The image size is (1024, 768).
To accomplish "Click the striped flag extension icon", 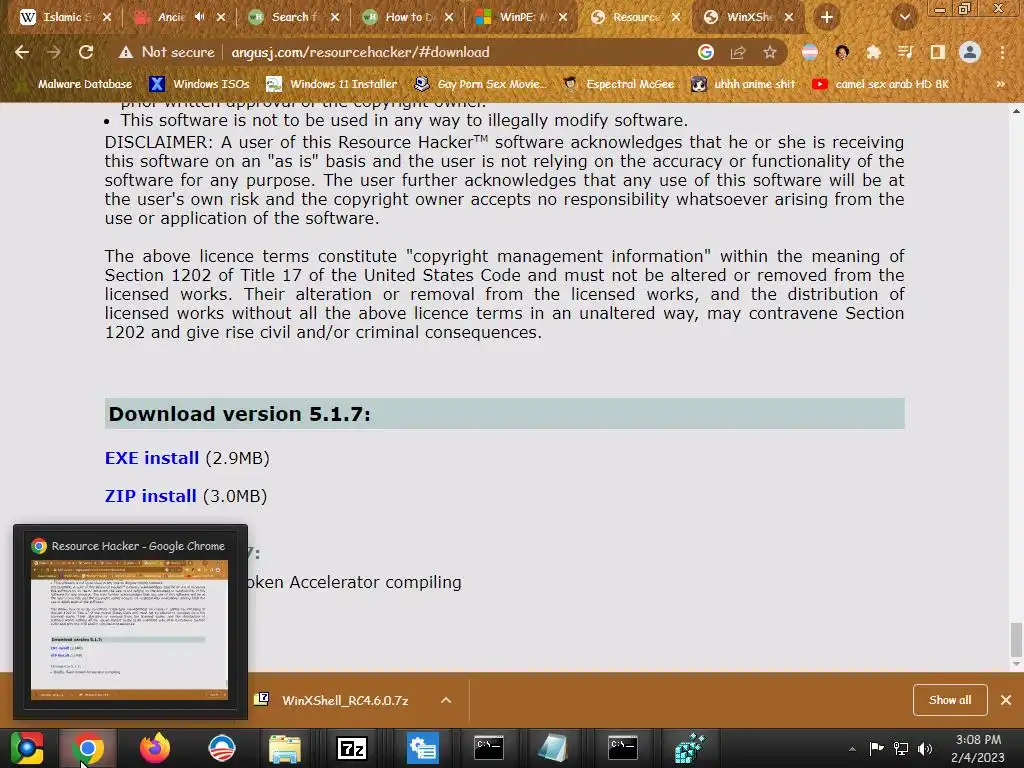I will tap(810, 52).
